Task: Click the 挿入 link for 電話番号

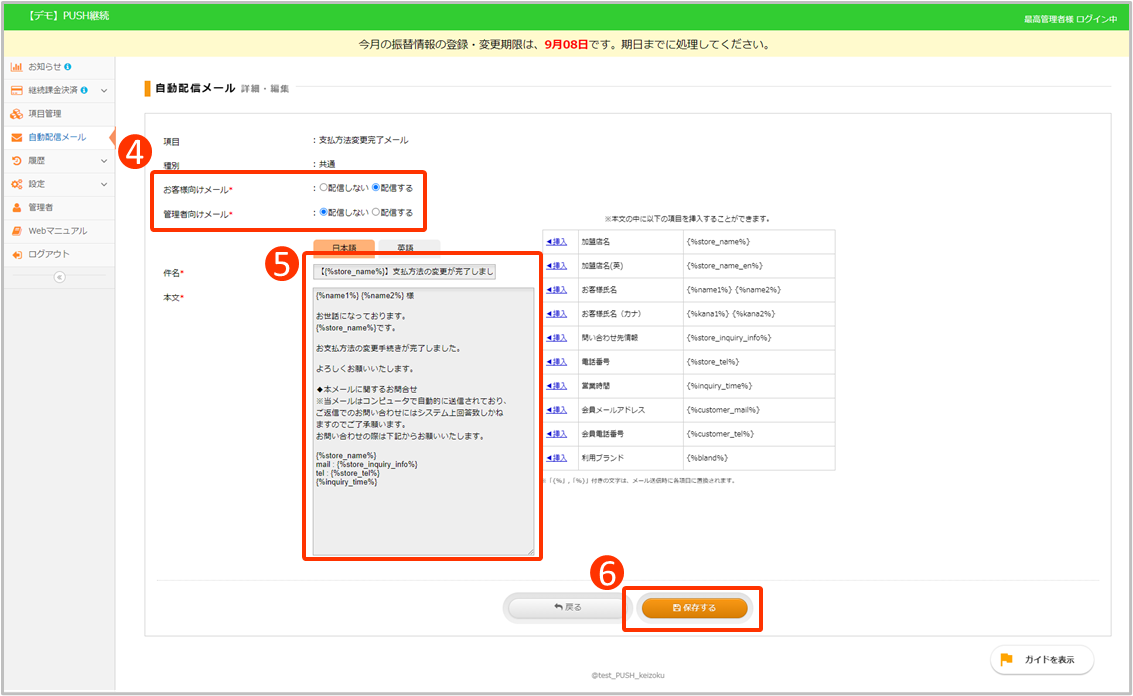Action: click(557, 361)
